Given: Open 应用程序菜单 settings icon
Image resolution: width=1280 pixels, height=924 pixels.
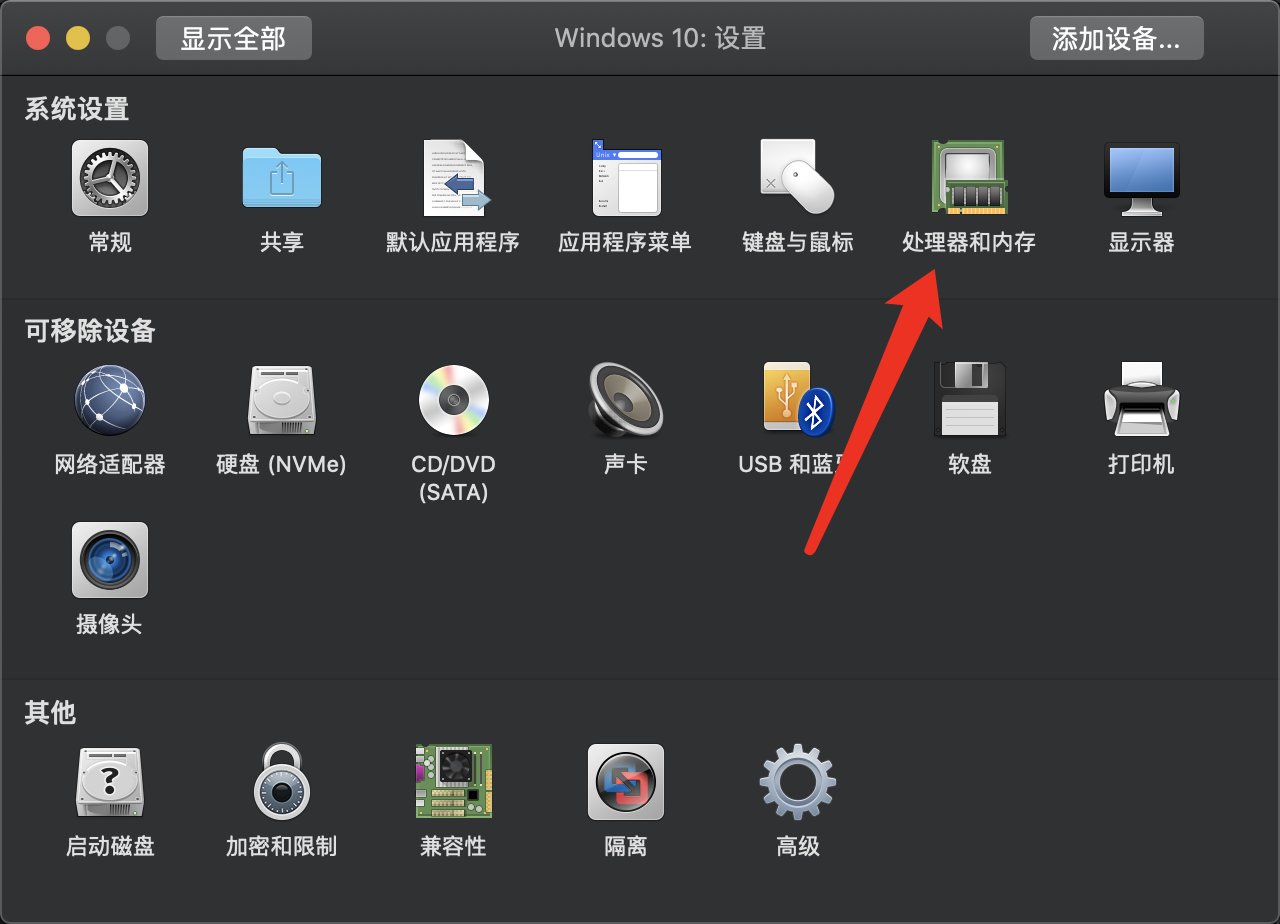Looking at the screenshot, I should coord(626,178).
